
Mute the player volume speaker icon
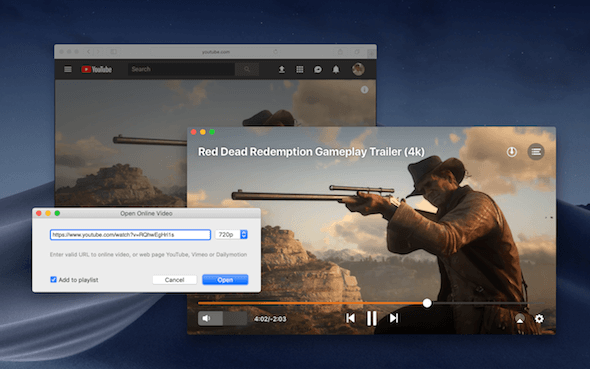(207, 318)
